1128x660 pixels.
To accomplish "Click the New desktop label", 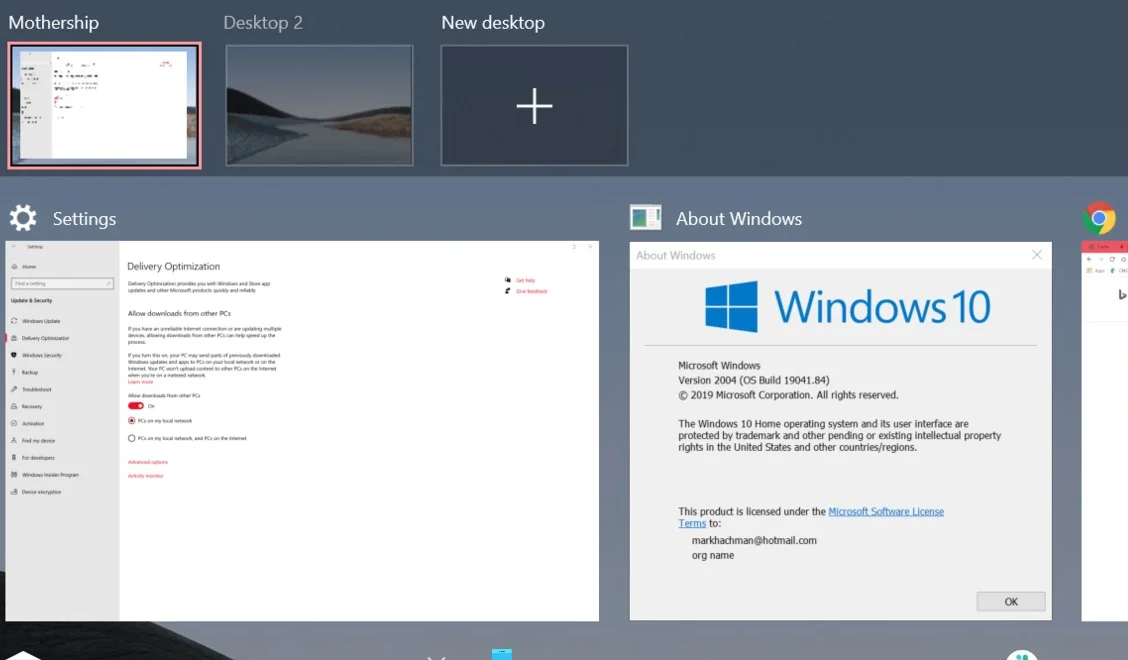I will [x=493, y=22].
